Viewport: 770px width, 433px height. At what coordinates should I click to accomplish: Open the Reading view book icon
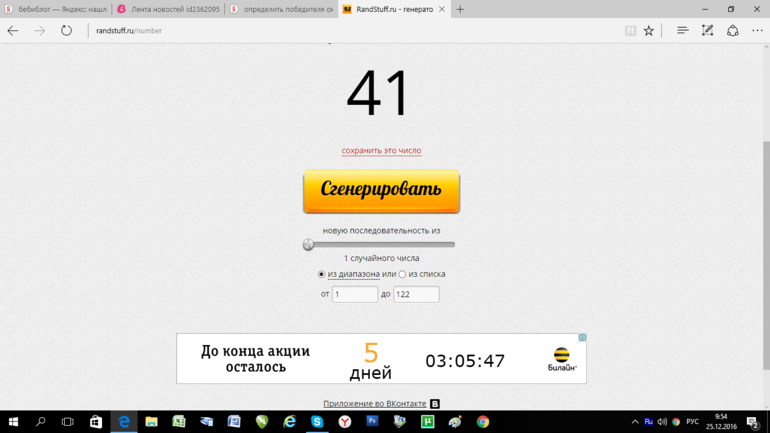pyautogui.click(x=630, y=31)
